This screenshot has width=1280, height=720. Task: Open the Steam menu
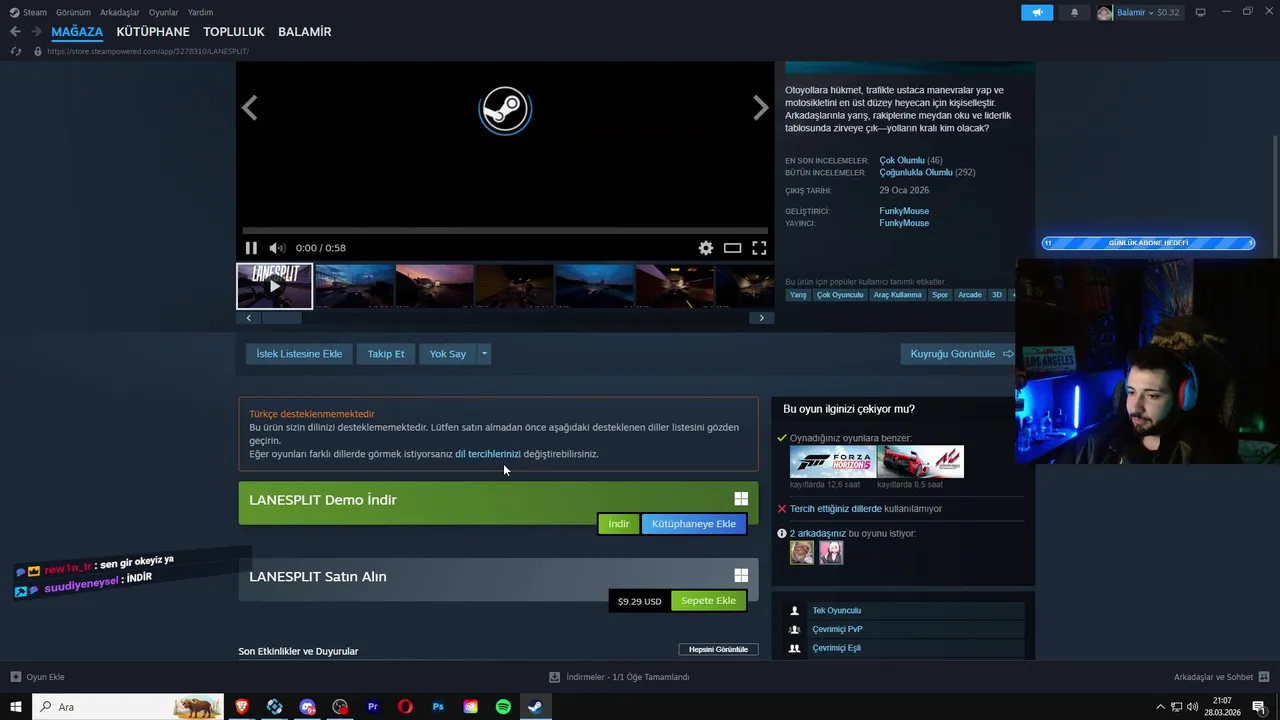tap(35, 12)
